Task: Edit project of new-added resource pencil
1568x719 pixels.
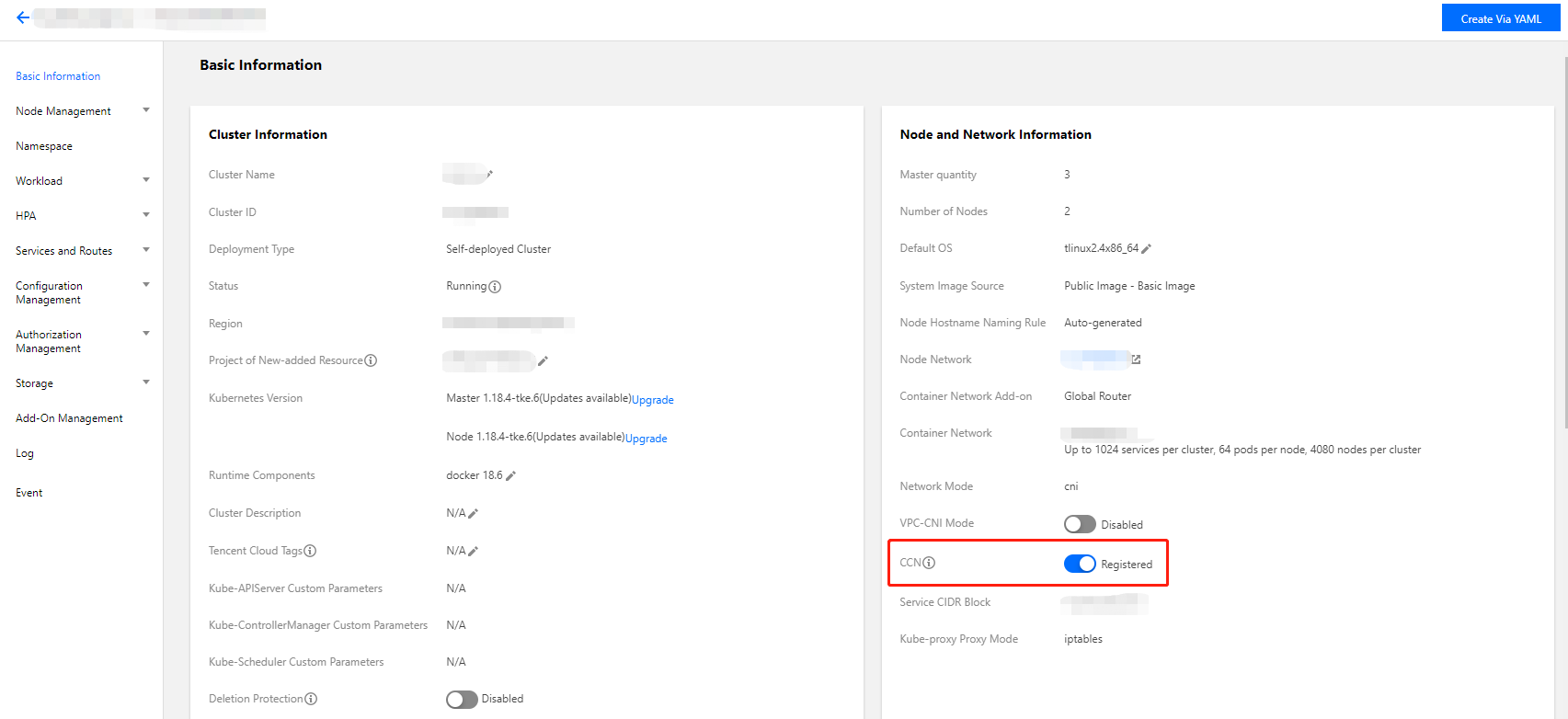Action: pyautogui.click(x=543, y=361)
